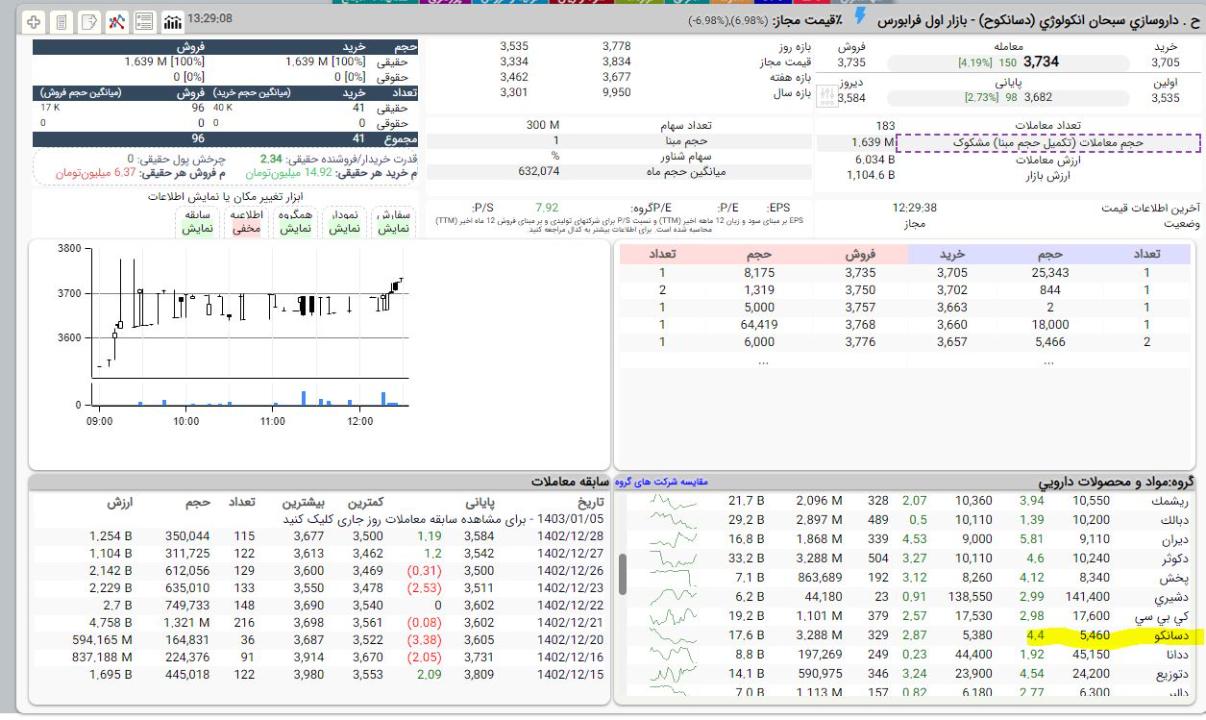Click the plus (add) icon in toolbar

coord(33,20)
